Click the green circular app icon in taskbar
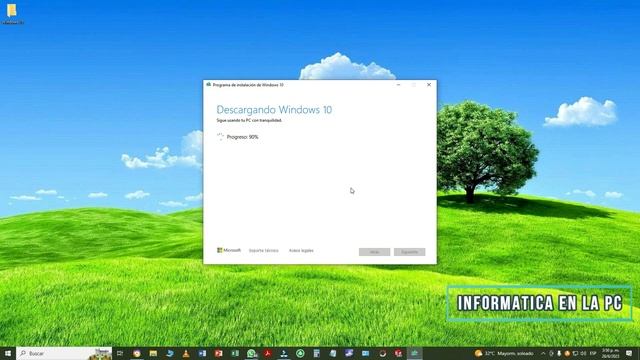 pyautogui.click(x=300, y=353)
